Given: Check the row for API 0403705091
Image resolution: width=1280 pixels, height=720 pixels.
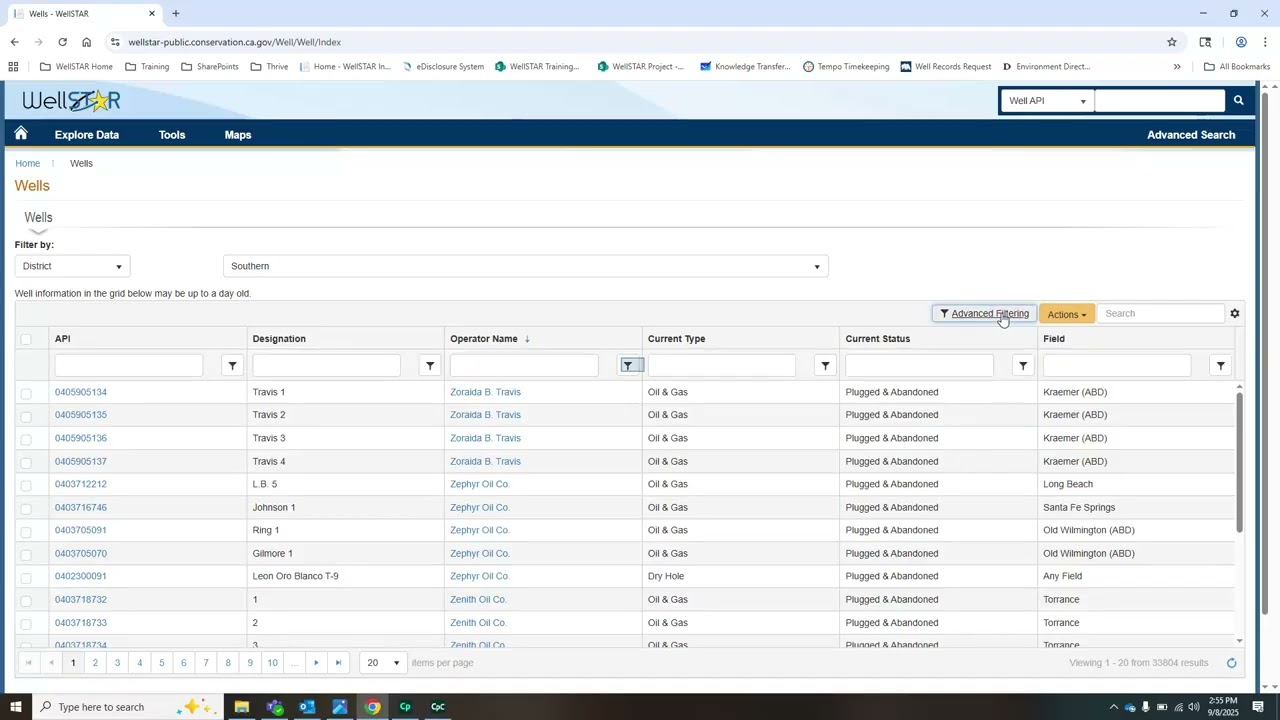Looking at the screenshot, I should [26, 531].
